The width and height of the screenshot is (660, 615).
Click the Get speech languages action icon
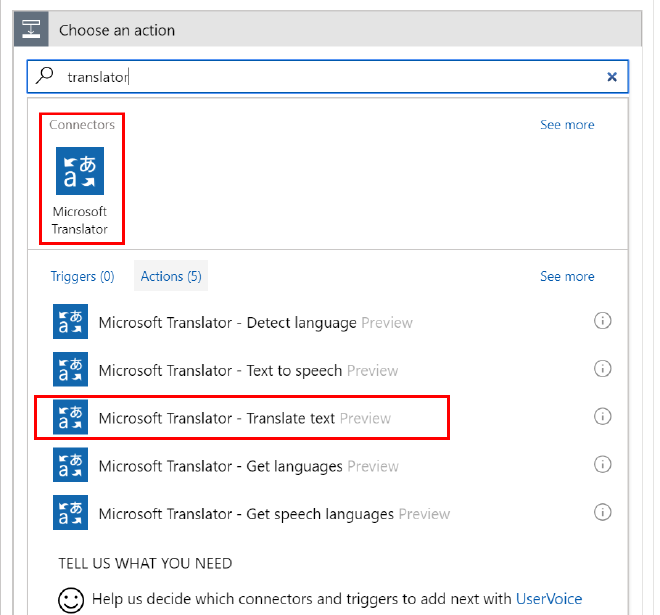click(70, 513)
